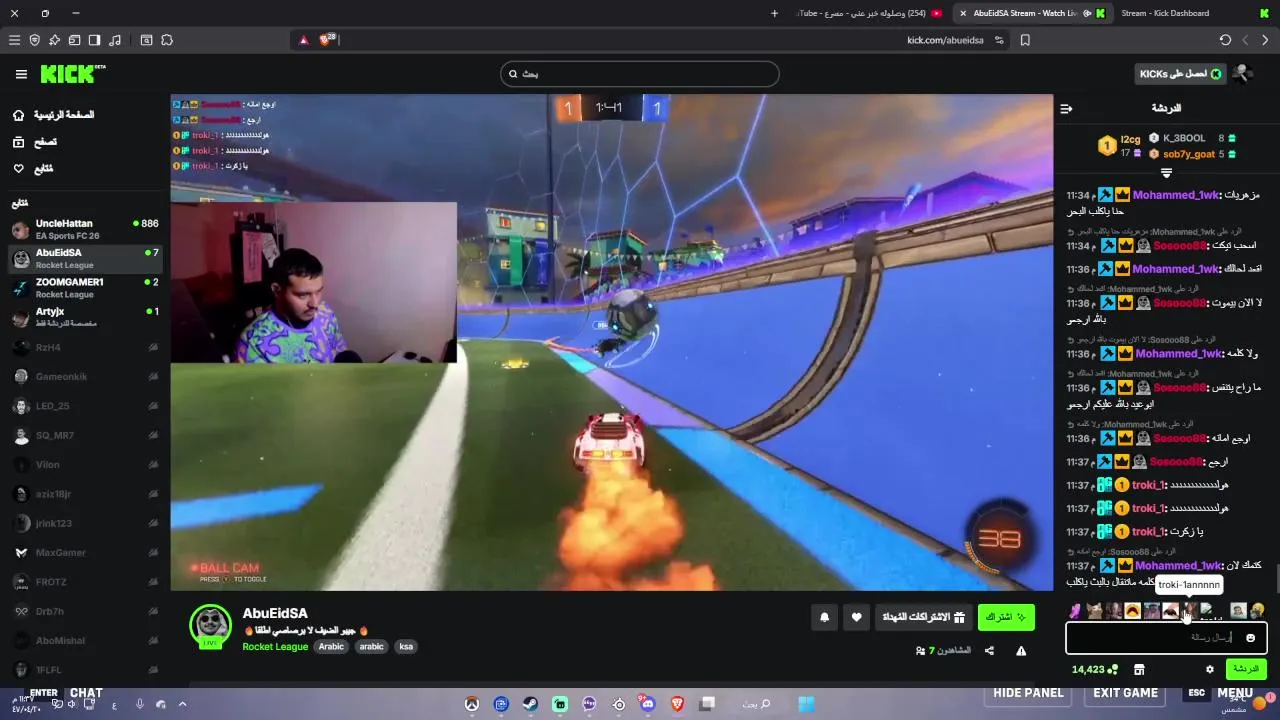Click the KICK logo
This screenshot has height=720, width=1280.
pos(72,74)
